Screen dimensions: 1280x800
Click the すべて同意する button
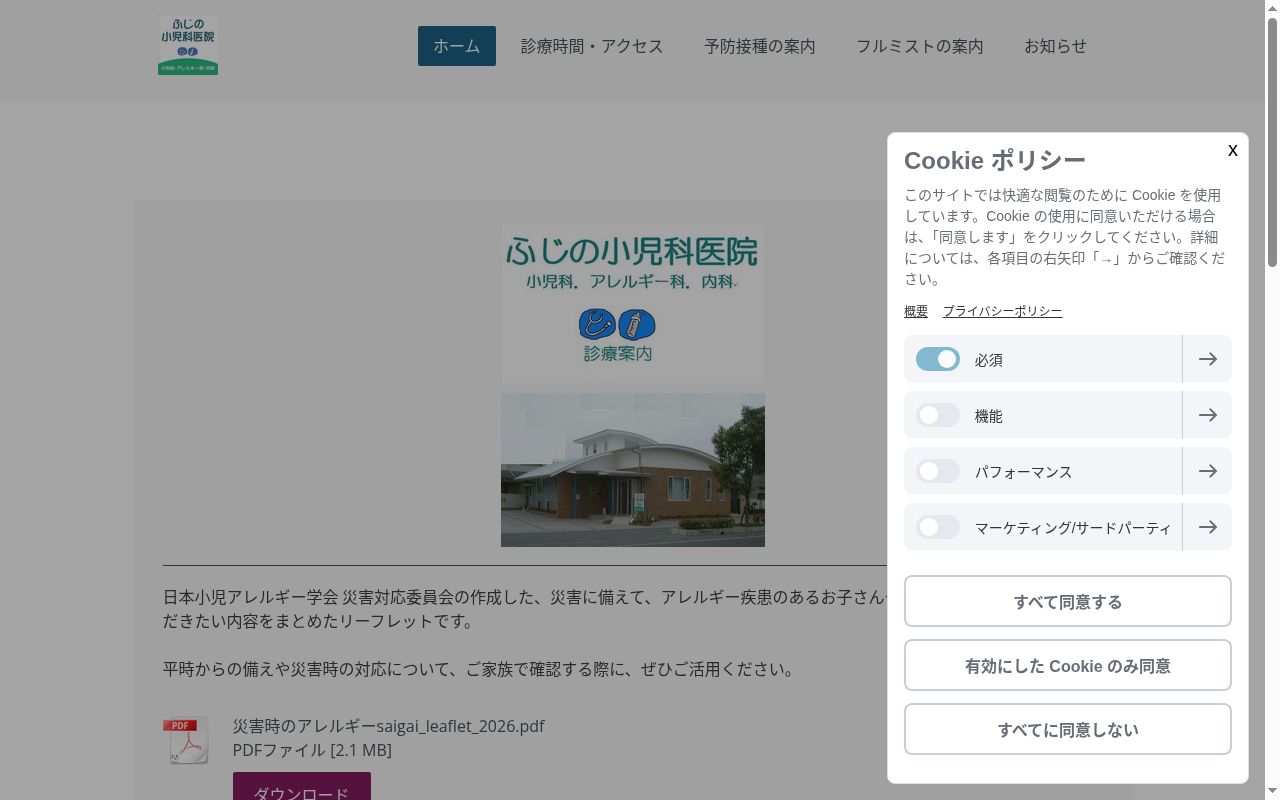(1068, 601)
